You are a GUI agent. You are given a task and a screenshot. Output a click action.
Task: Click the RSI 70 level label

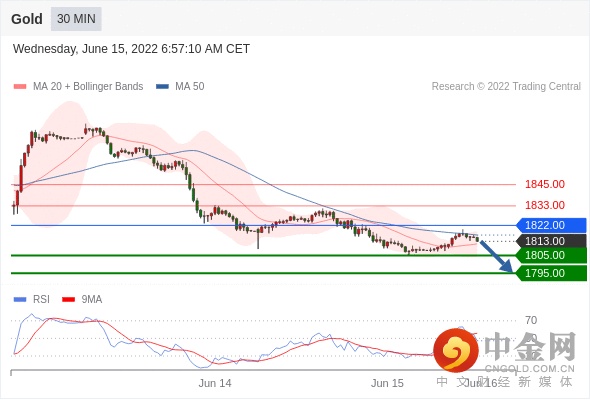click(x=531, y=321)
